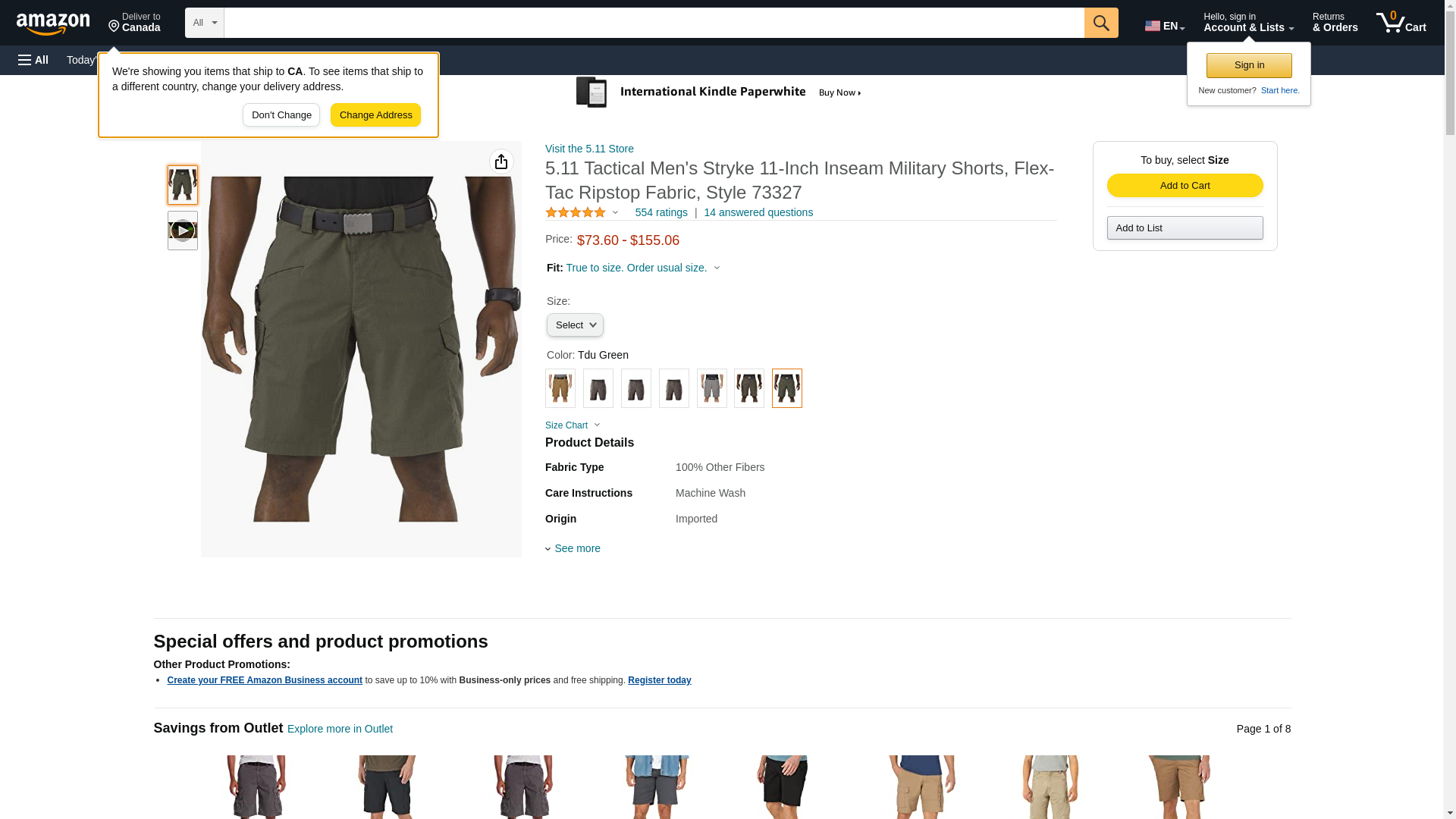This screenshot has width=1456, height=819.
Task: Open Returns & Orders
Action: [1335, 23]
